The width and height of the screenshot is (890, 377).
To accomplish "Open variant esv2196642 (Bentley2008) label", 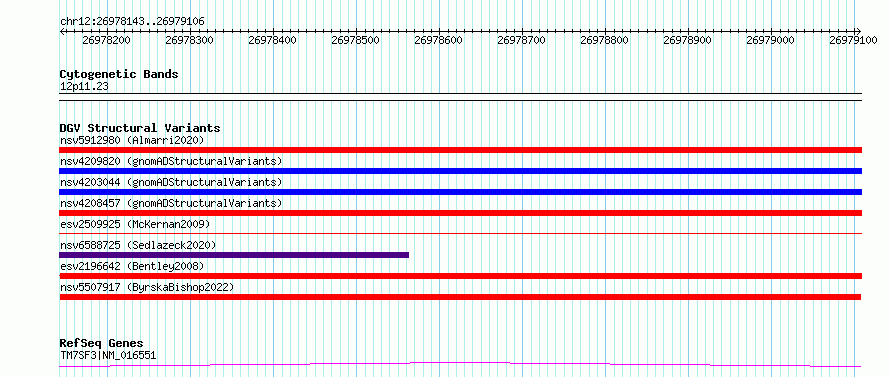I will [x=132, y=266].
